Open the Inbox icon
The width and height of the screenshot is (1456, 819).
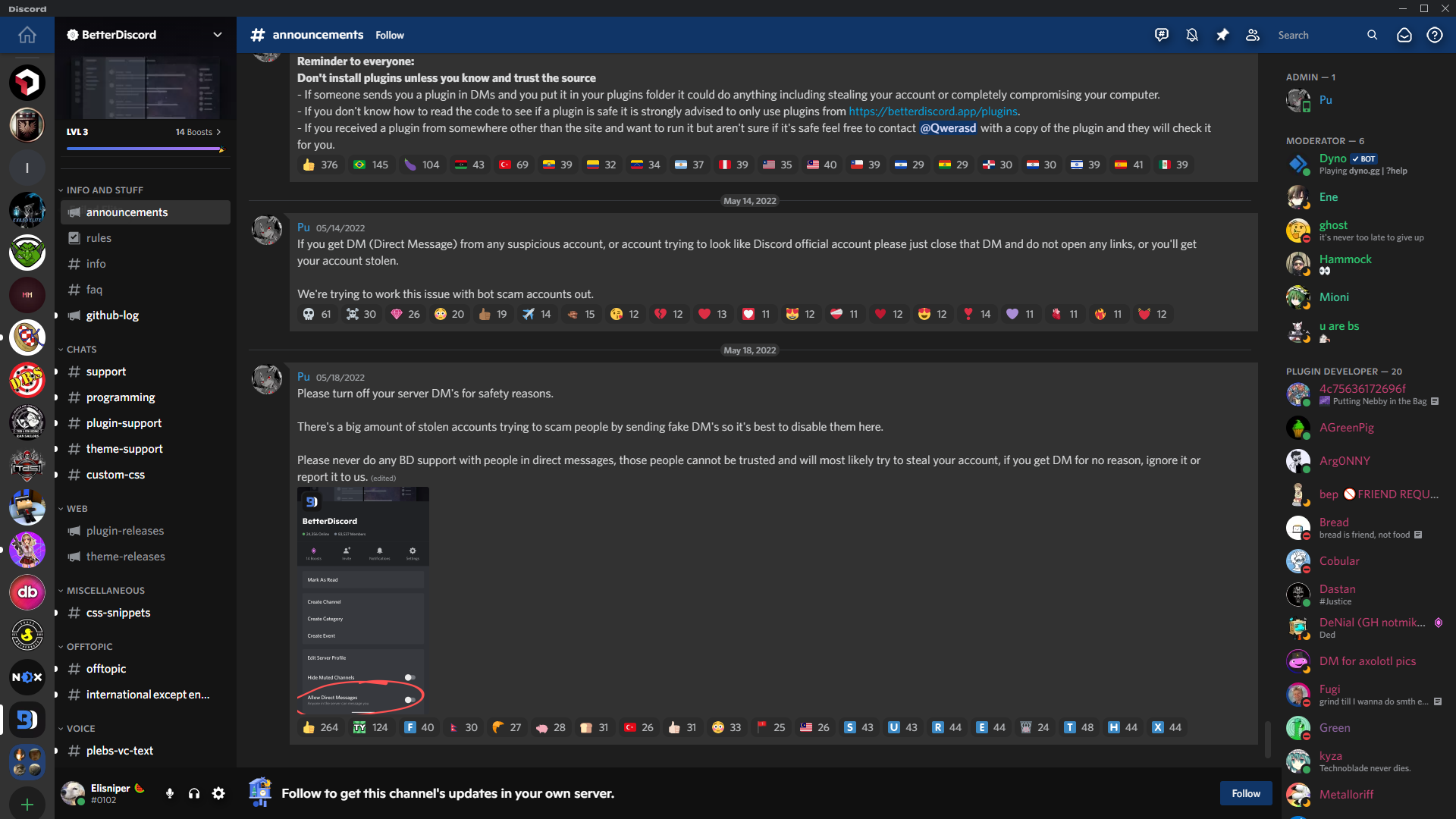click(x=1404, y=35)
